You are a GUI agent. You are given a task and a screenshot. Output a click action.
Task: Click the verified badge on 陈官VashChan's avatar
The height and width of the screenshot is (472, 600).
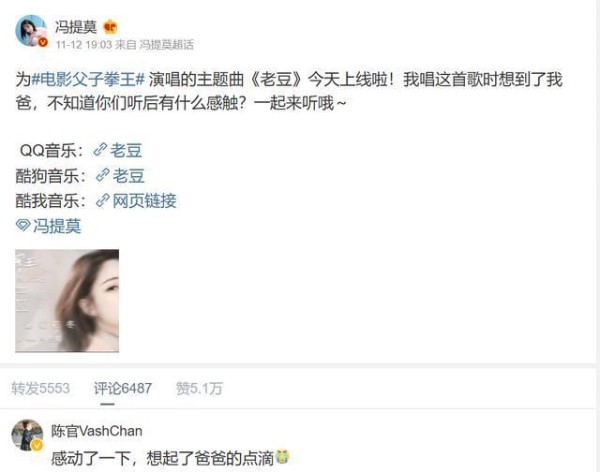[x=37, y=445]
